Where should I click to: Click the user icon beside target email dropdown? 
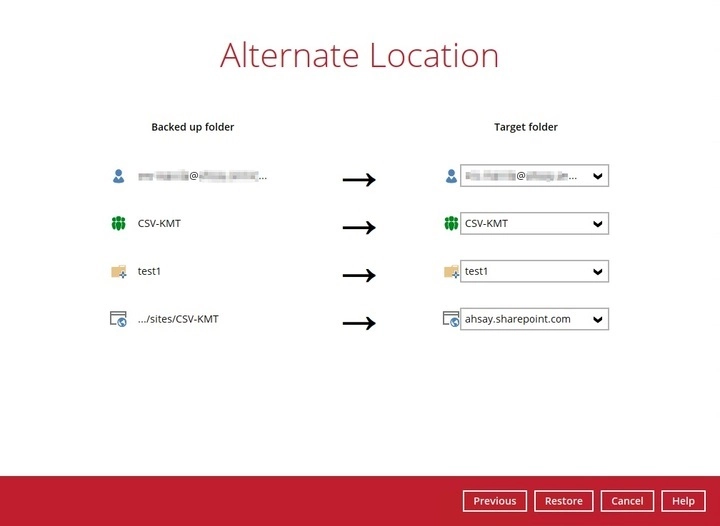click(450, 176)
